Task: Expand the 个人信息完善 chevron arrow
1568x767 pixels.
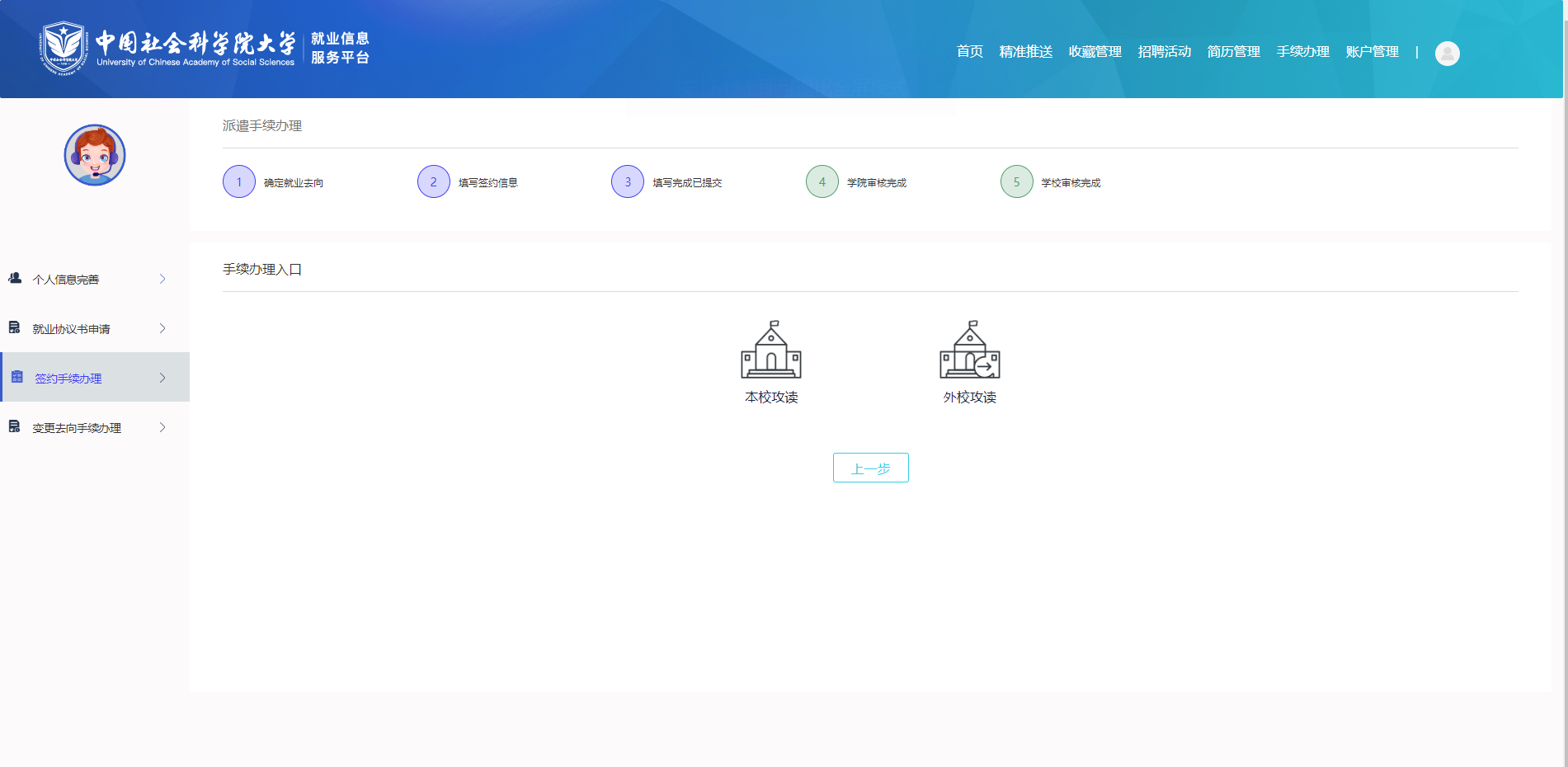Action: click(162, 279)
